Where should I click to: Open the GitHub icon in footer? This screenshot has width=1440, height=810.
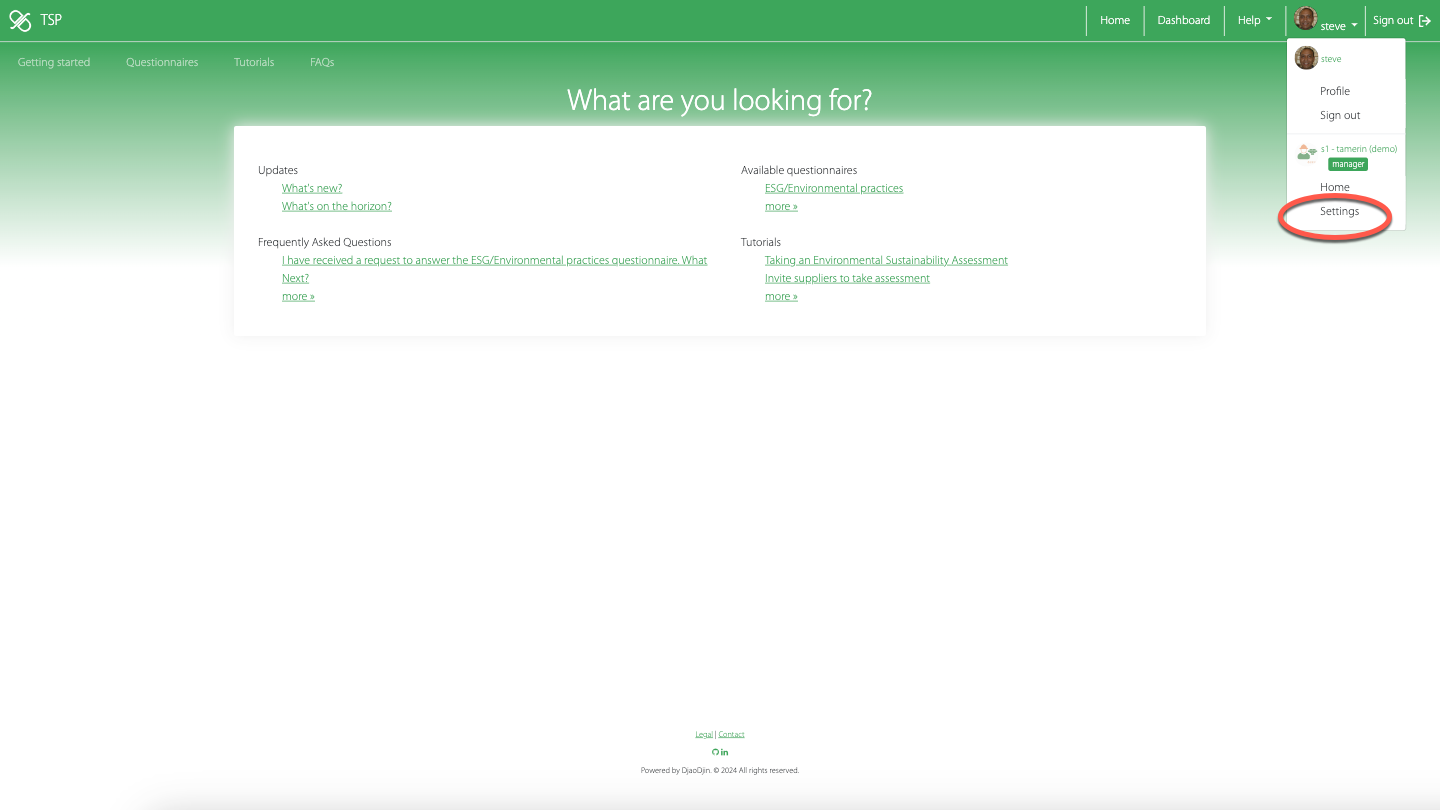(x=715, y=752)
